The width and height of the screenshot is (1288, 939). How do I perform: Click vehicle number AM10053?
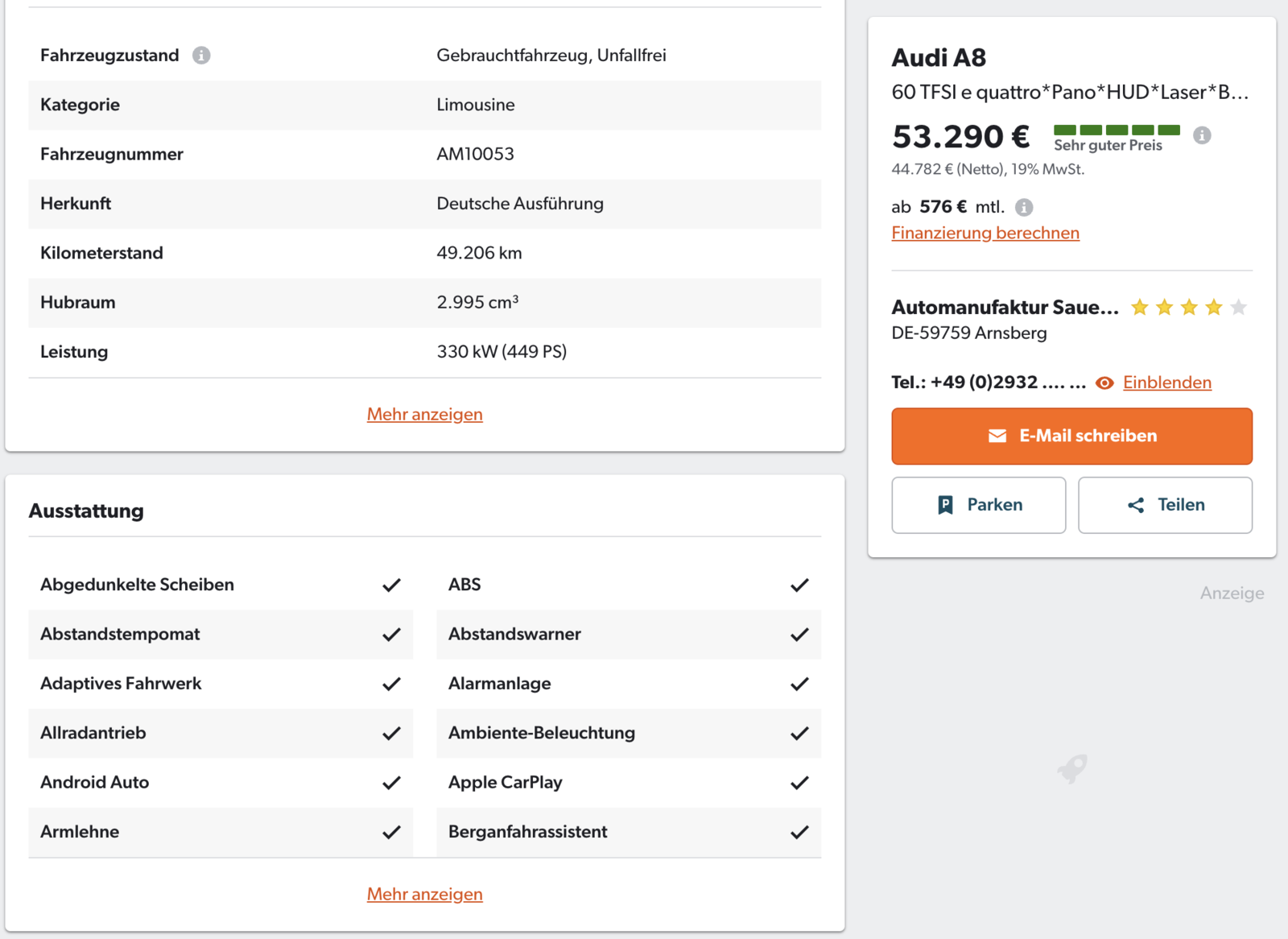[475, 154]
